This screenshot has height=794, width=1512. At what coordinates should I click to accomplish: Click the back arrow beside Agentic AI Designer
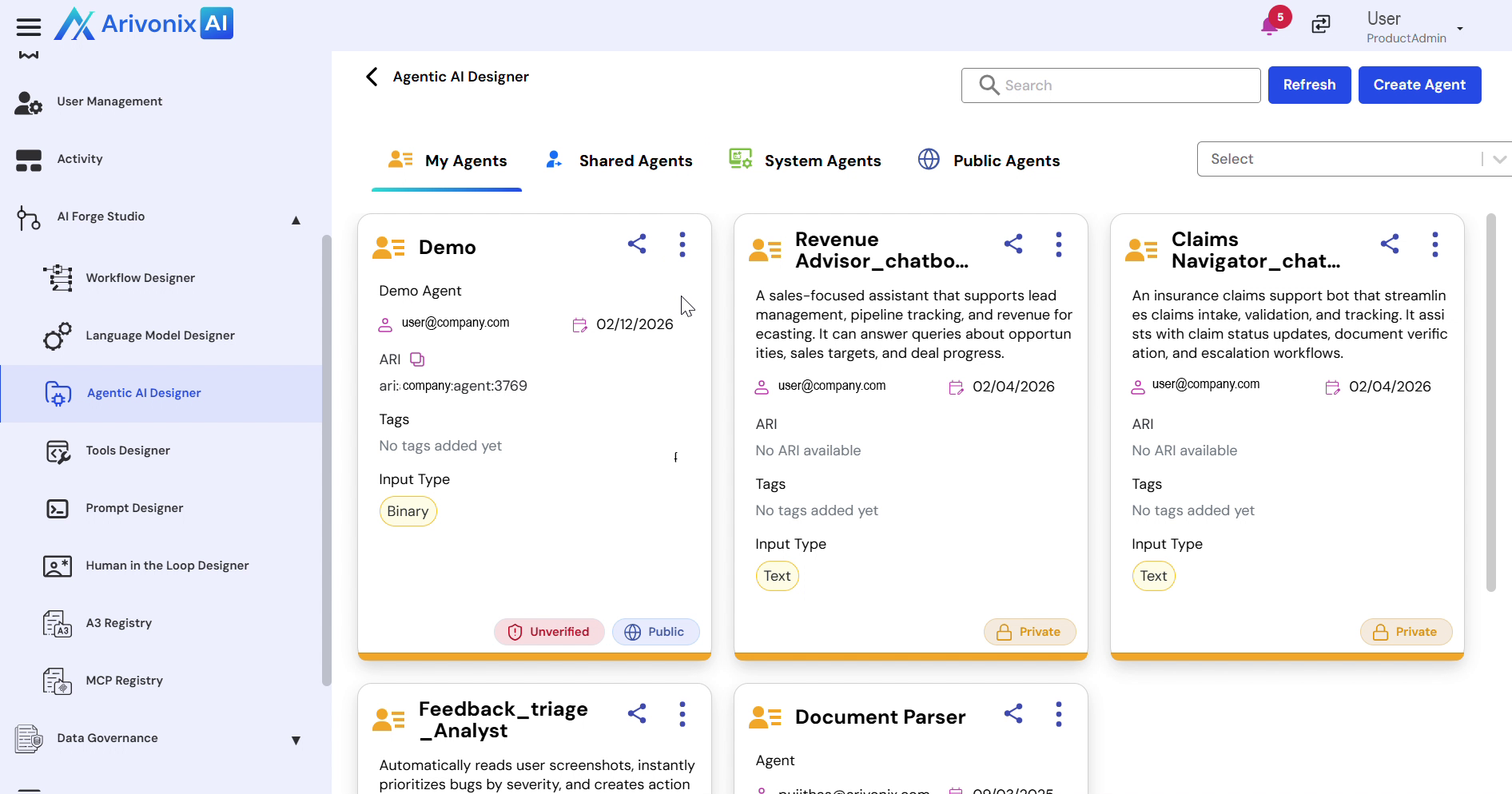tap(372, 77)
